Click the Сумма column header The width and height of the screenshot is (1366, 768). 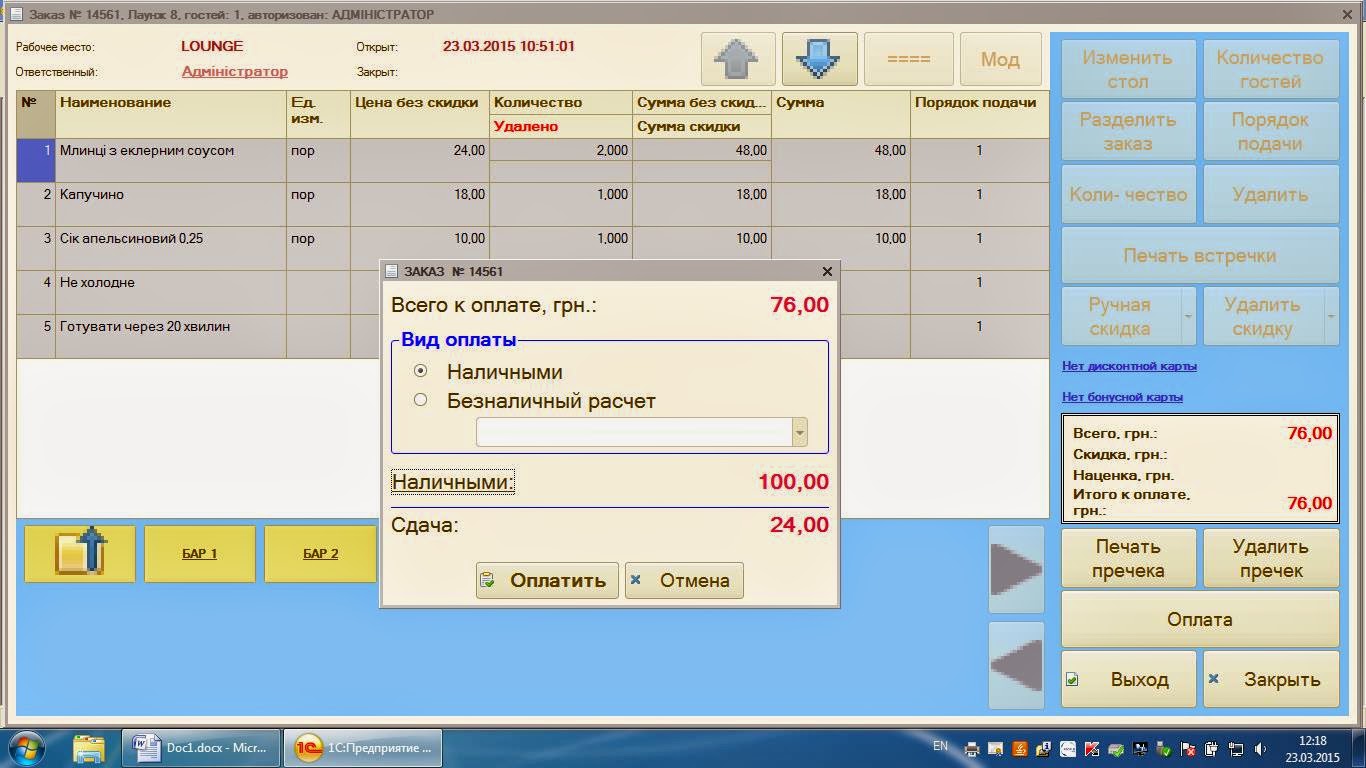[841, 115]
